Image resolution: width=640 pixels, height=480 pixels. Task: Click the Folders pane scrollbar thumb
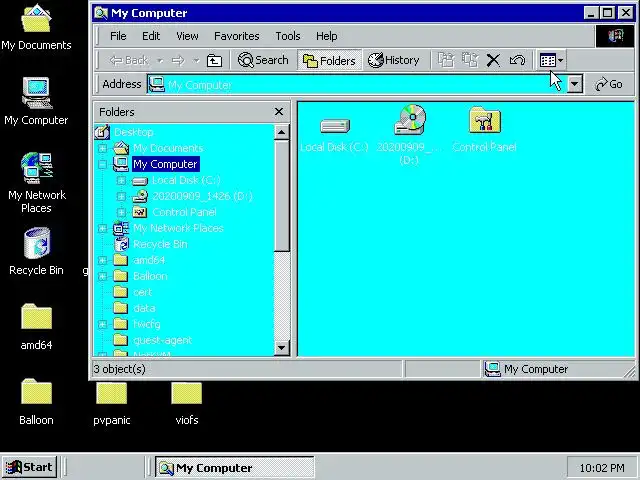click(282, 196)
